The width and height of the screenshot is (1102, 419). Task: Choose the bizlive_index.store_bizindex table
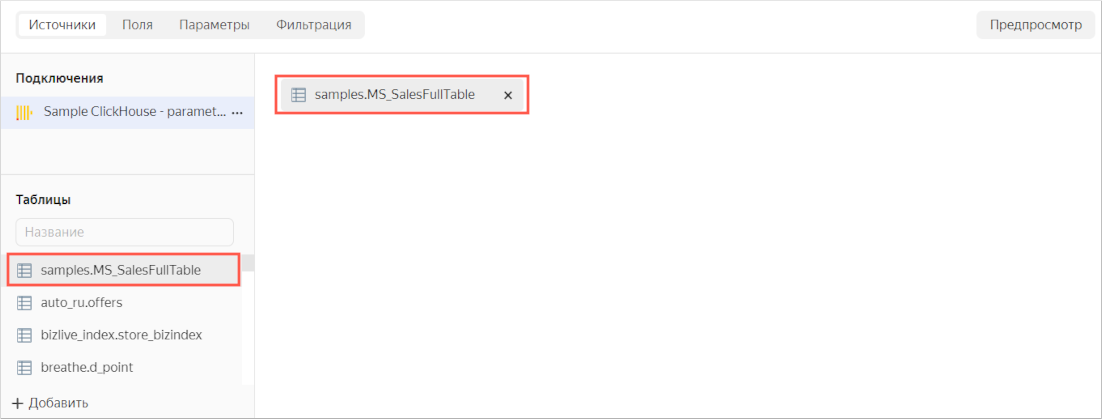[121, 335]
